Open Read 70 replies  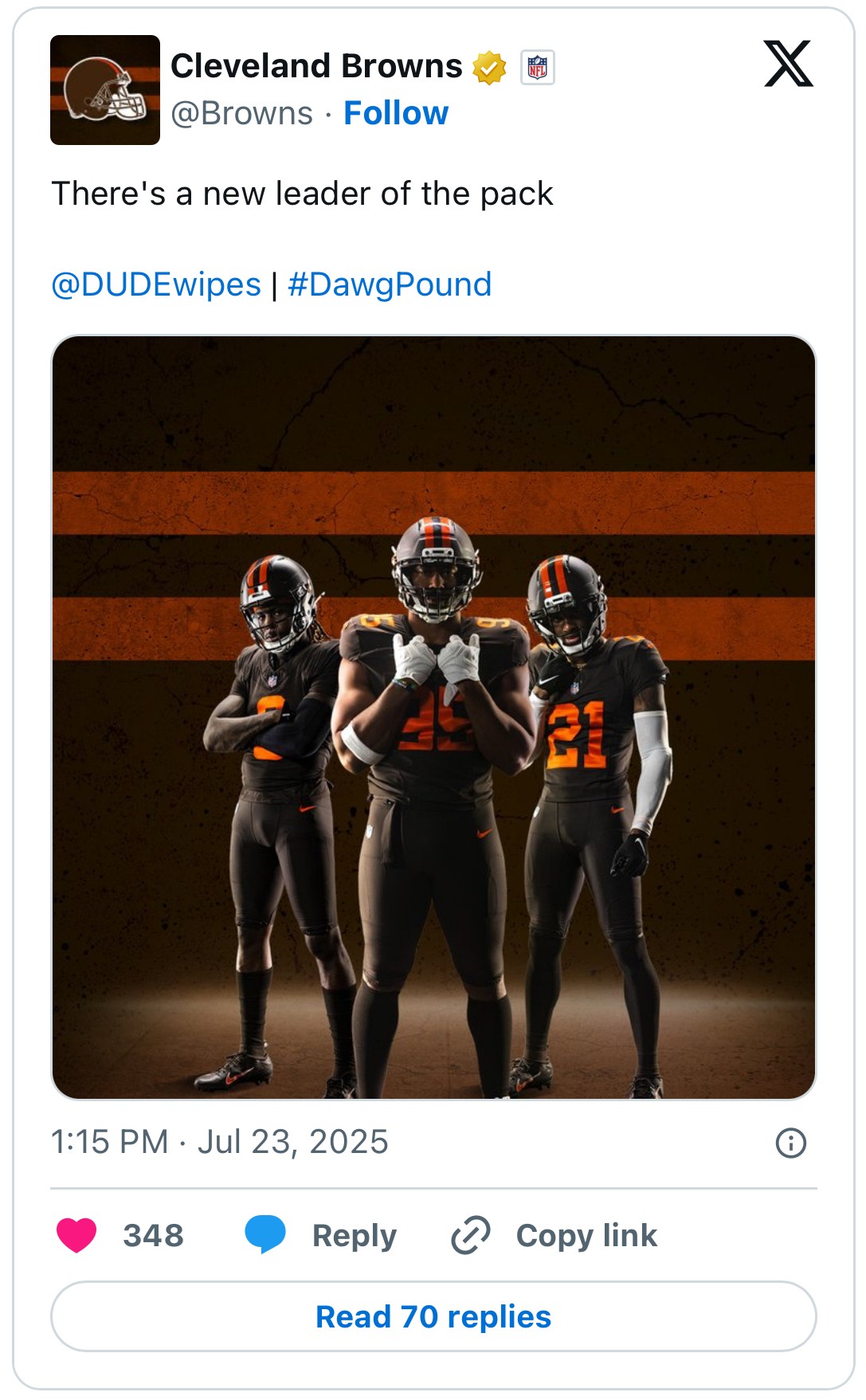click(x=433, y=1316)
